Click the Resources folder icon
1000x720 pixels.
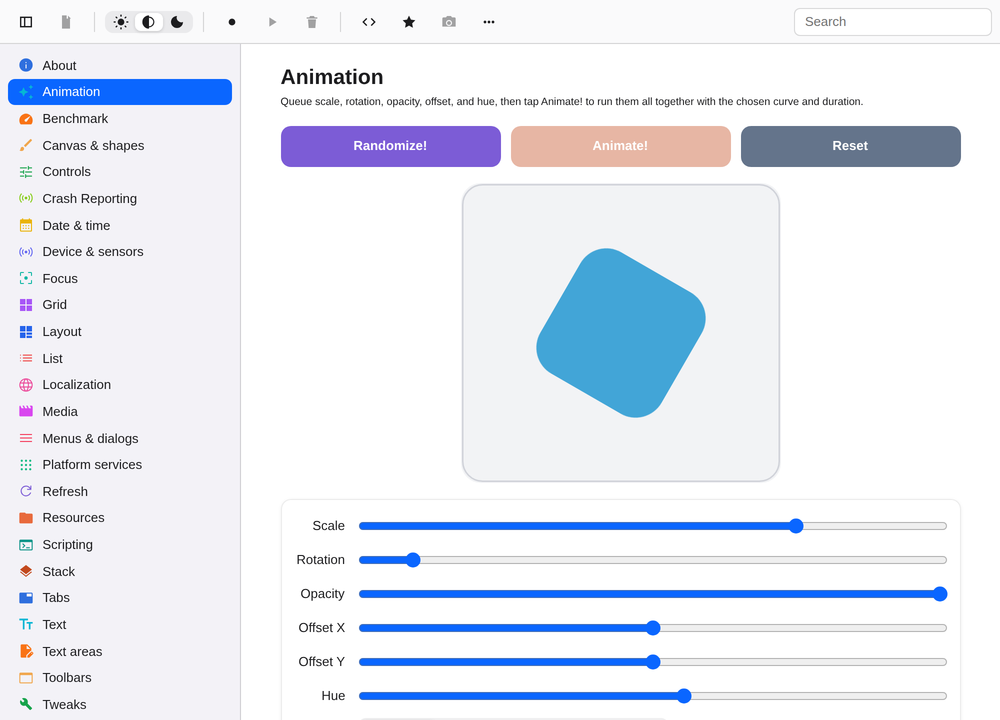coord(26,518)
